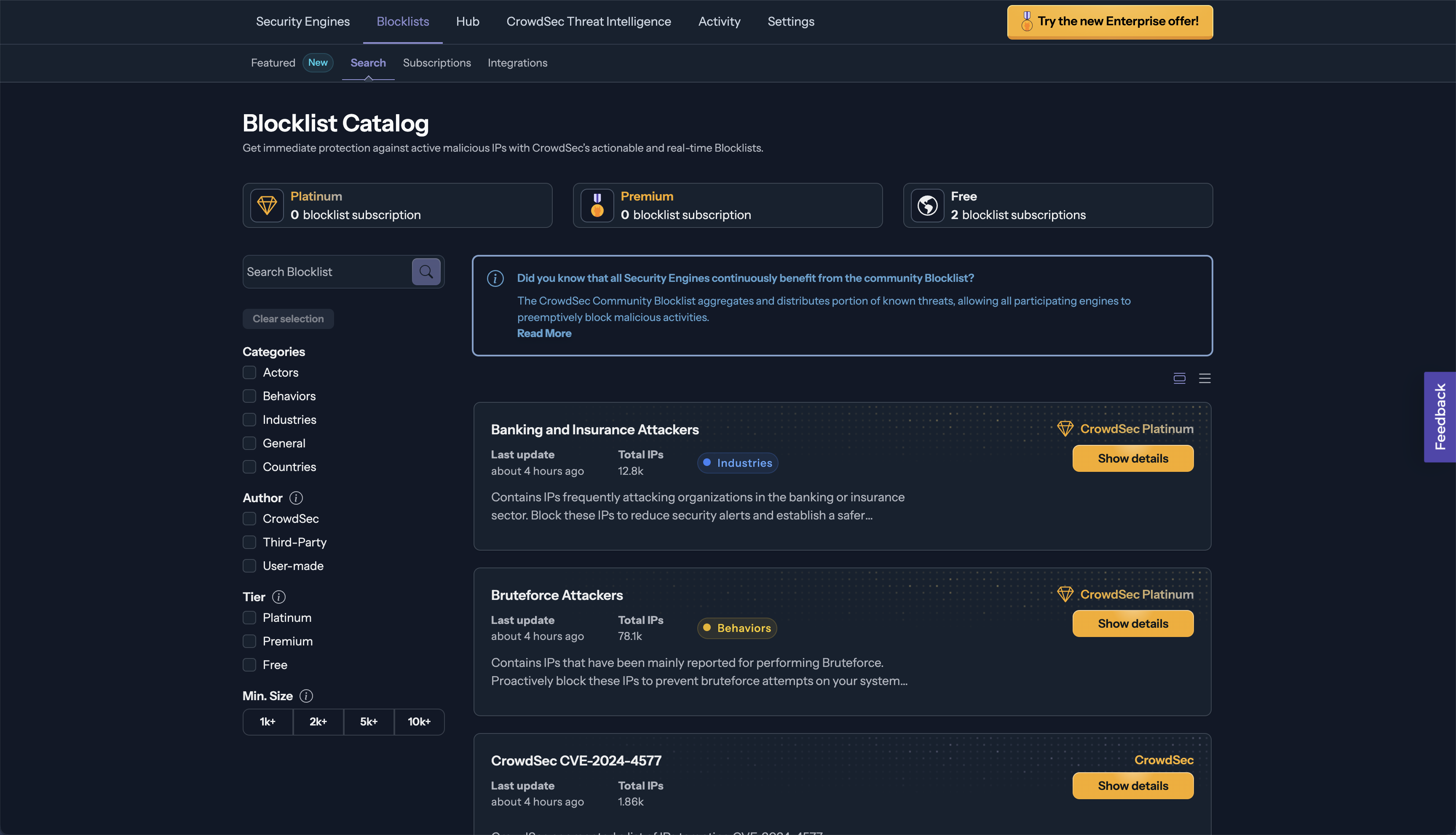The width and height of the screenshot is (1456, 835).
Task: Select the 5k+ minimum size option
Action: coord(369,721)
